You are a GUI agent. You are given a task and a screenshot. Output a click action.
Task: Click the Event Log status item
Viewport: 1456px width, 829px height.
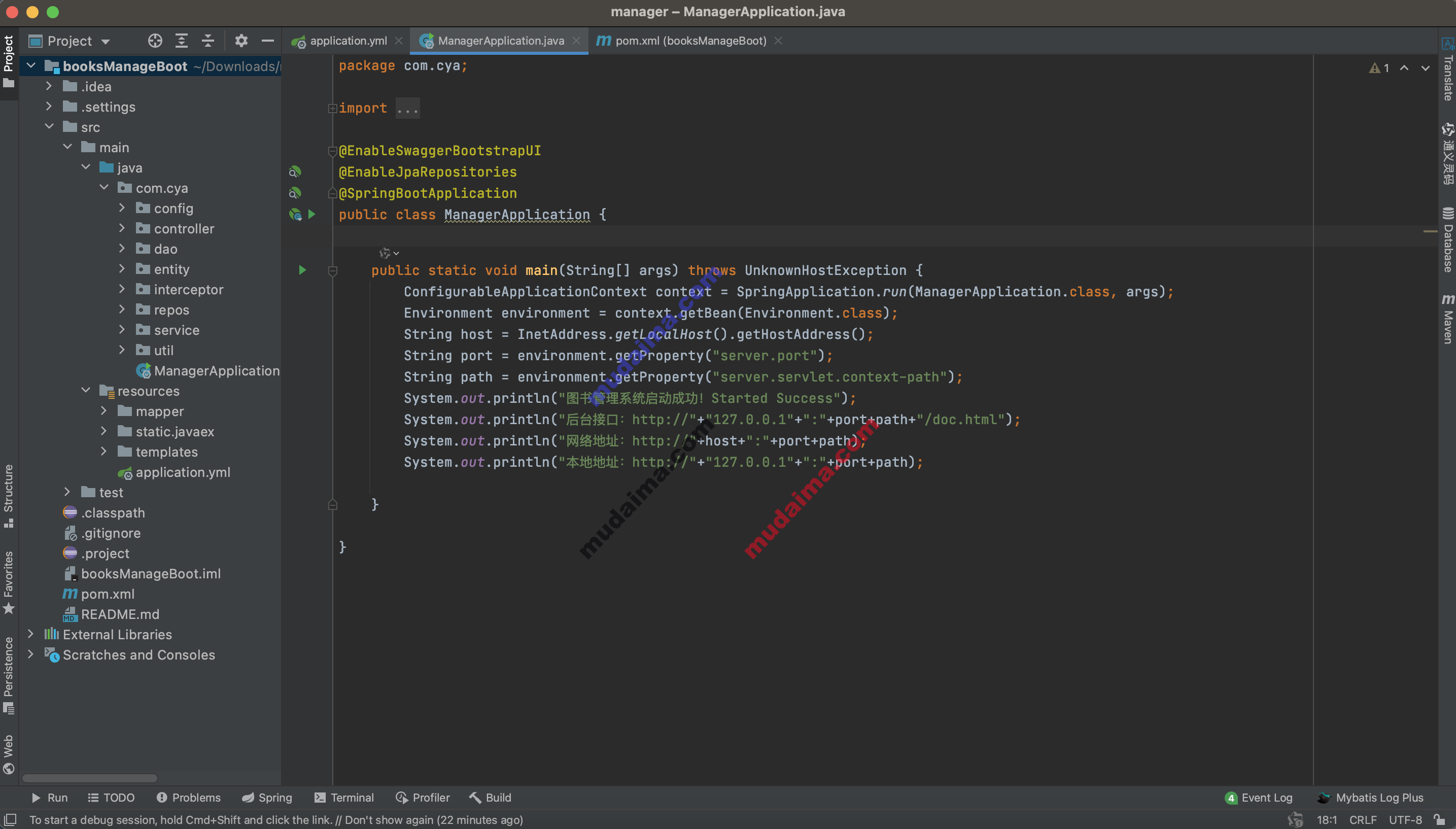[x=1258, y=797]
